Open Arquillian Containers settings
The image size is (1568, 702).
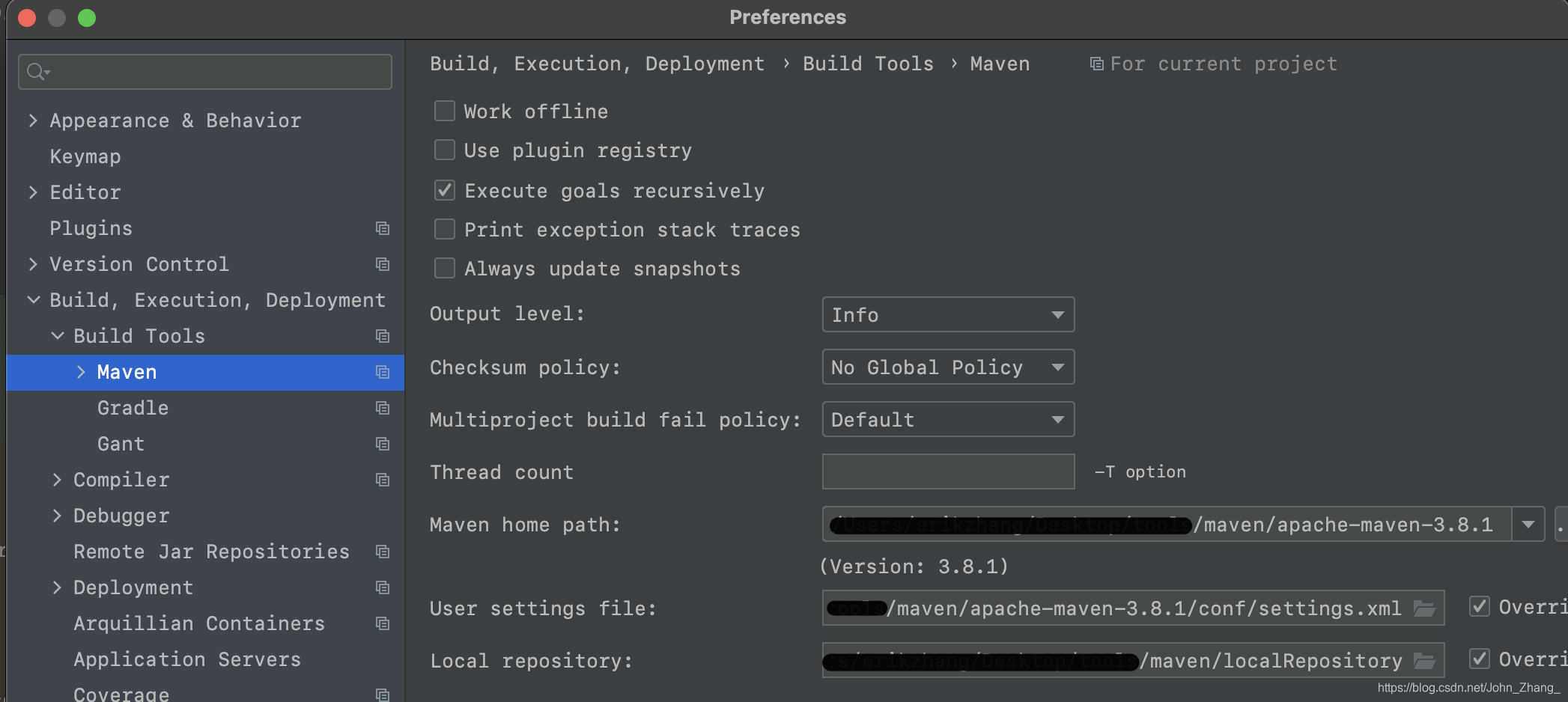(x=199, y=623)
